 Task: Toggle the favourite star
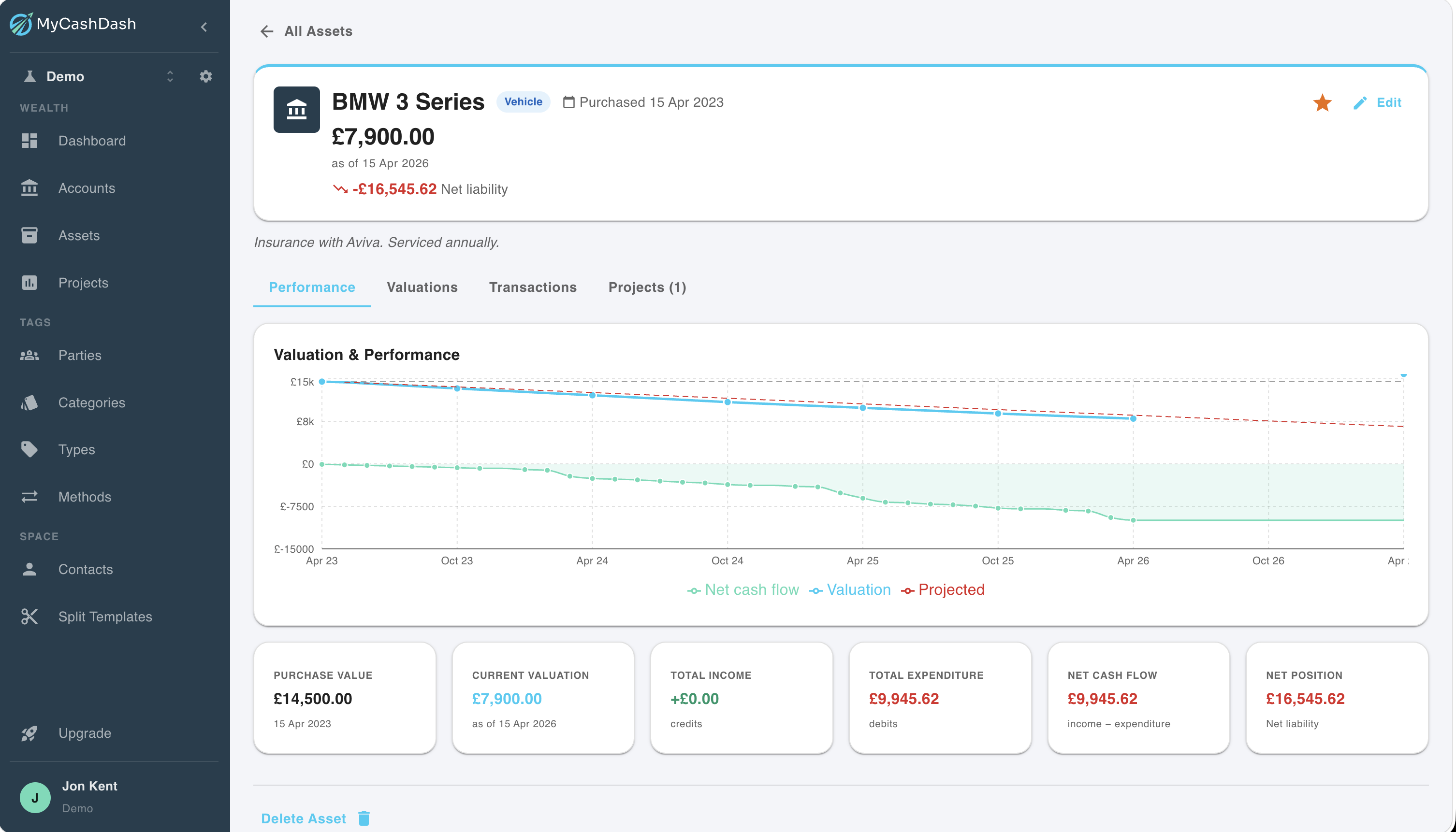pos(1322,103)
